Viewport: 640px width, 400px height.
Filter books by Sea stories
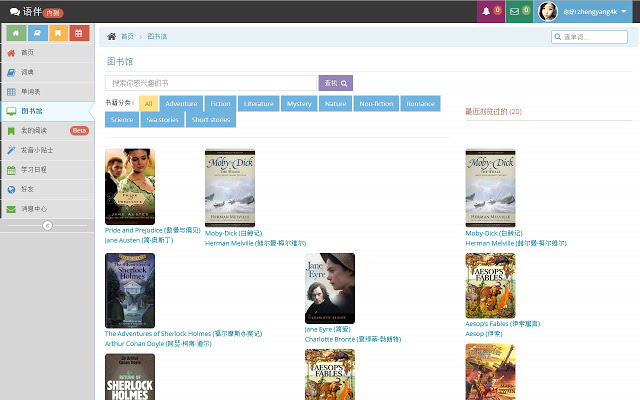(x=162, y=120)
